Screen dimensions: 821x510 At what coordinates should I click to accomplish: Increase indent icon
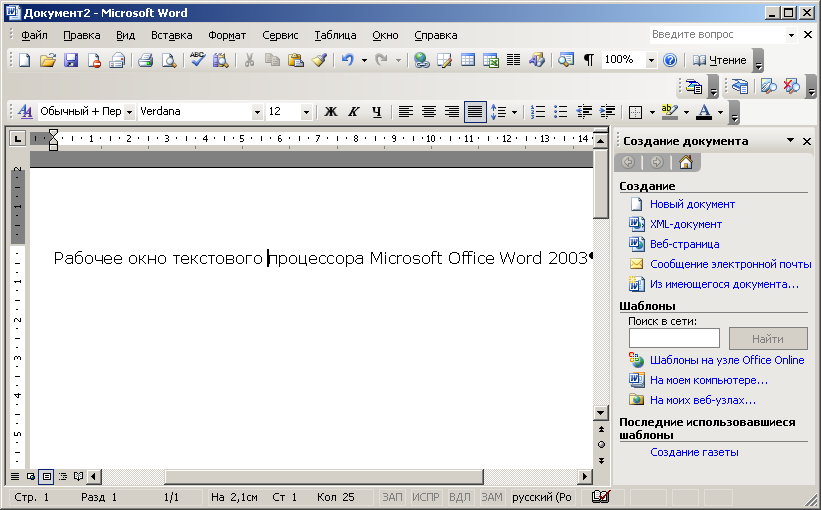point(607,112)
